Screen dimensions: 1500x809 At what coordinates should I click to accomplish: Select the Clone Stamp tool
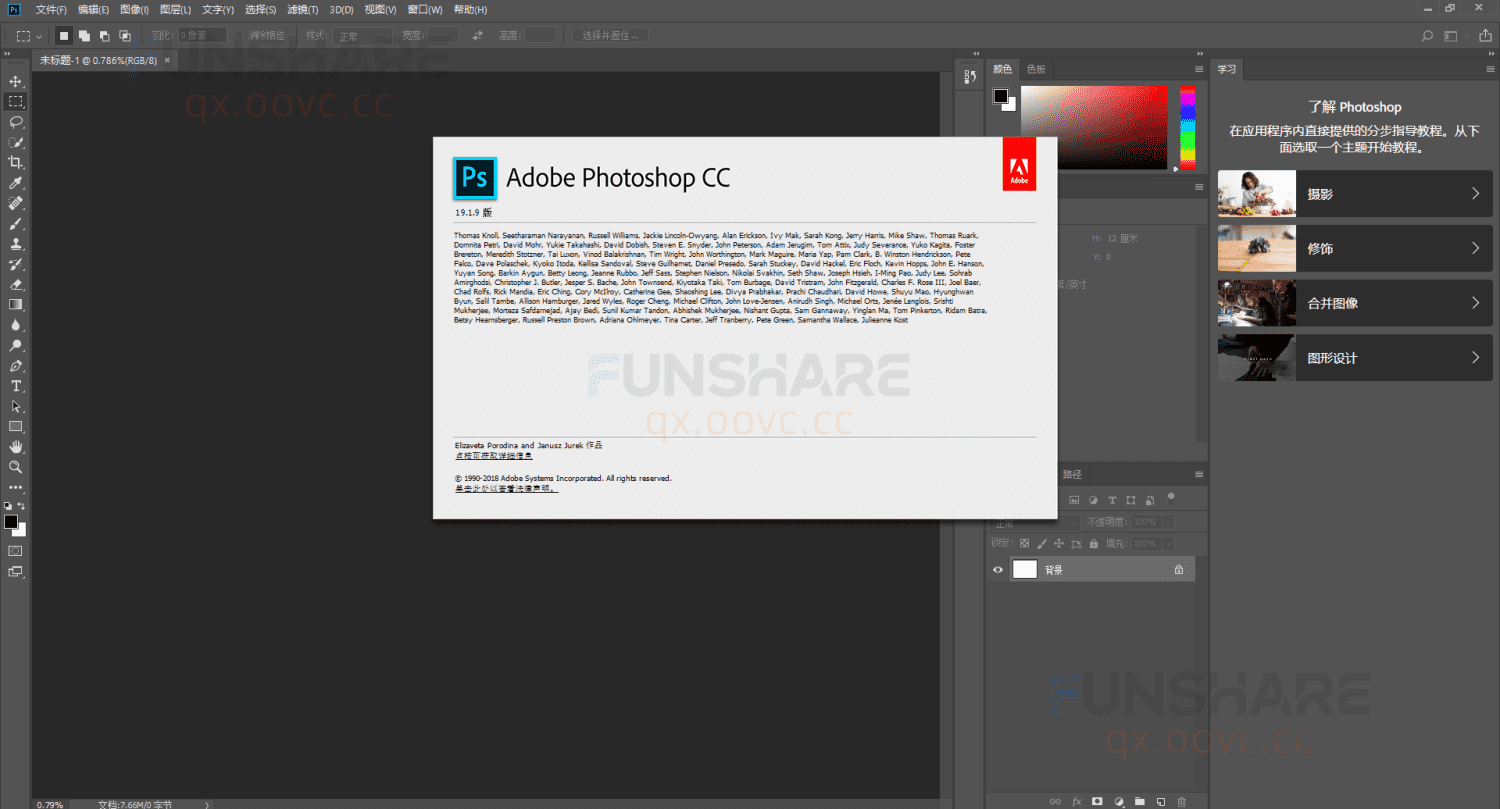click(15, 244)
